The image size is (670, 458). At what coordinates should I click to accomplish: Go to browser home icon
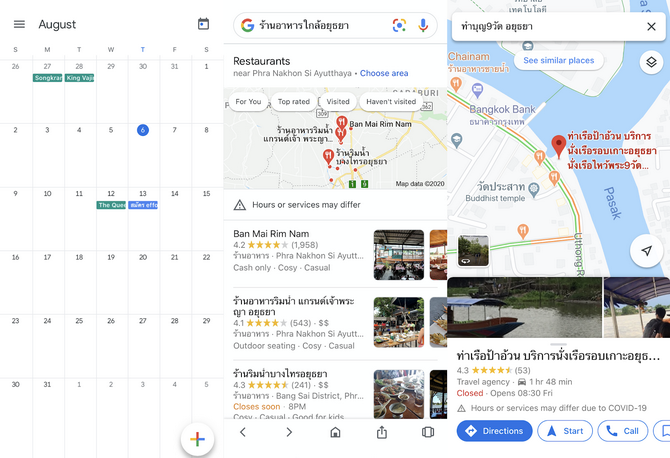pyautogui.click(x=335, y=432)
